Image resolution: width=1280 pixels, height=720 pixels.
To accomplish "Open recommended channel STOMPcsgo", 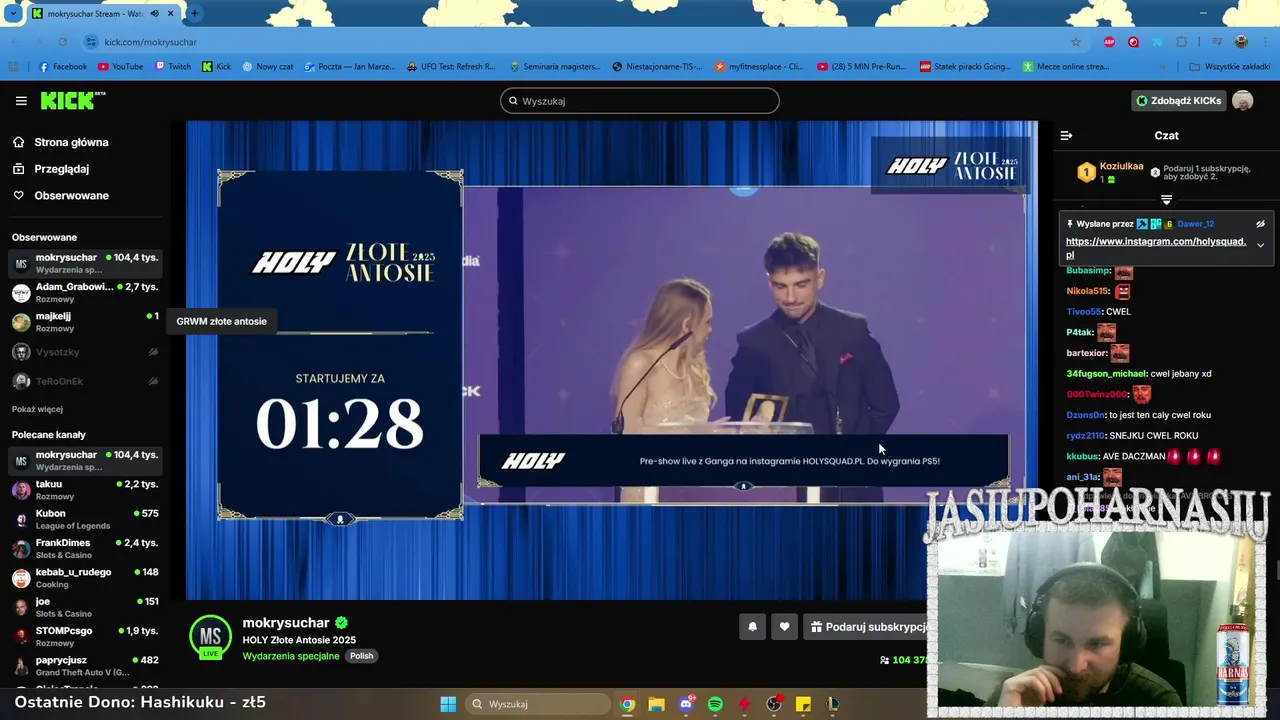I will [85, 637].
